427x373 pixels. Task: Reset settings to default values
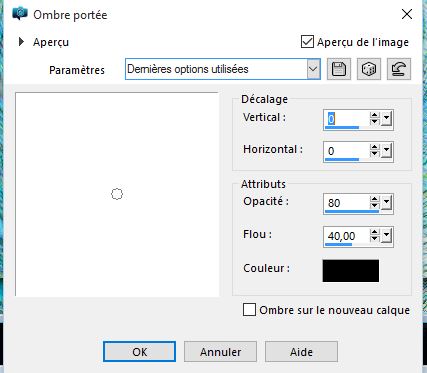pyautogui.click(x=399, y=69)
